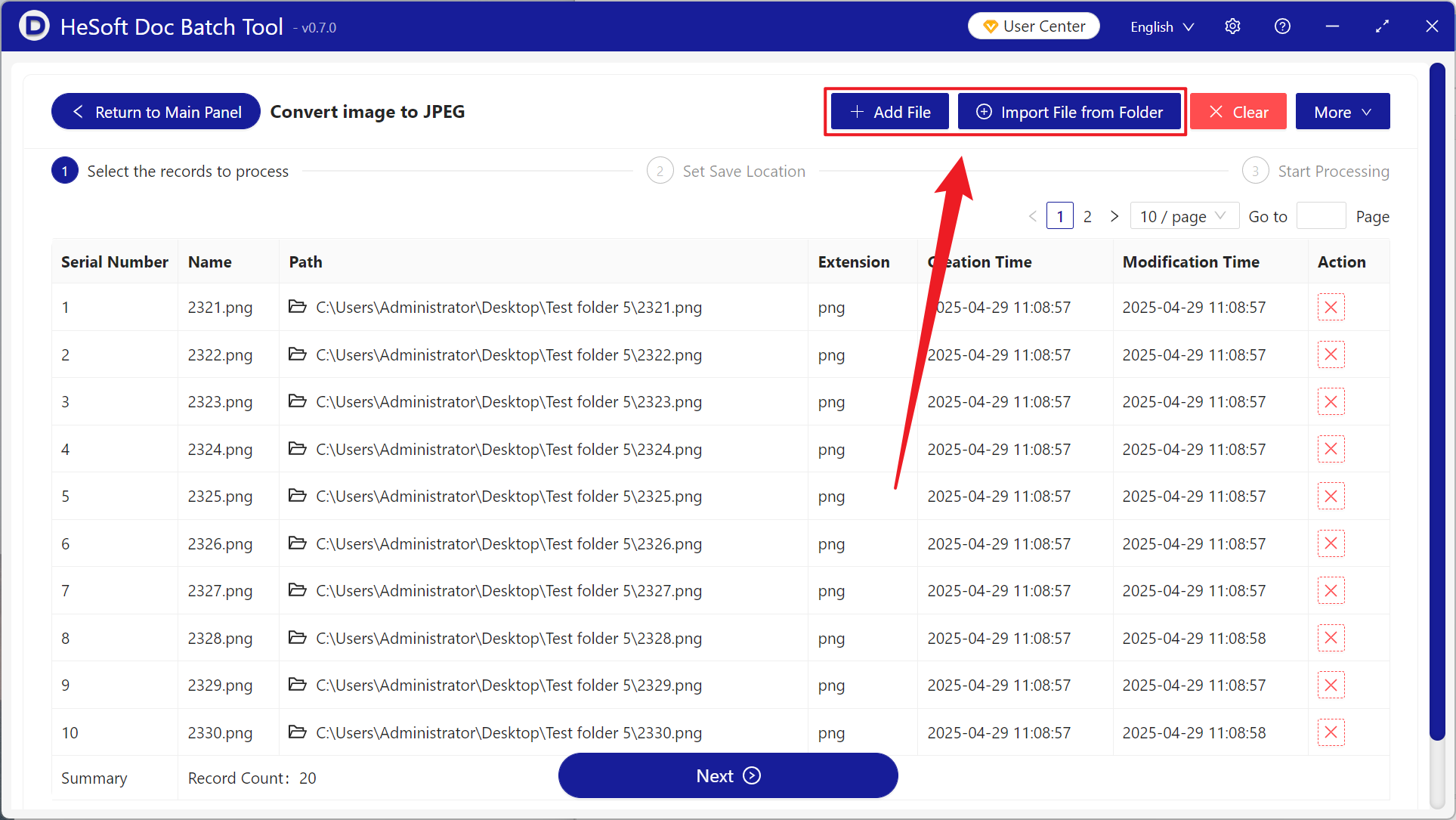Go to next page arrow

pyautogui.click(x=1114, y=216)
